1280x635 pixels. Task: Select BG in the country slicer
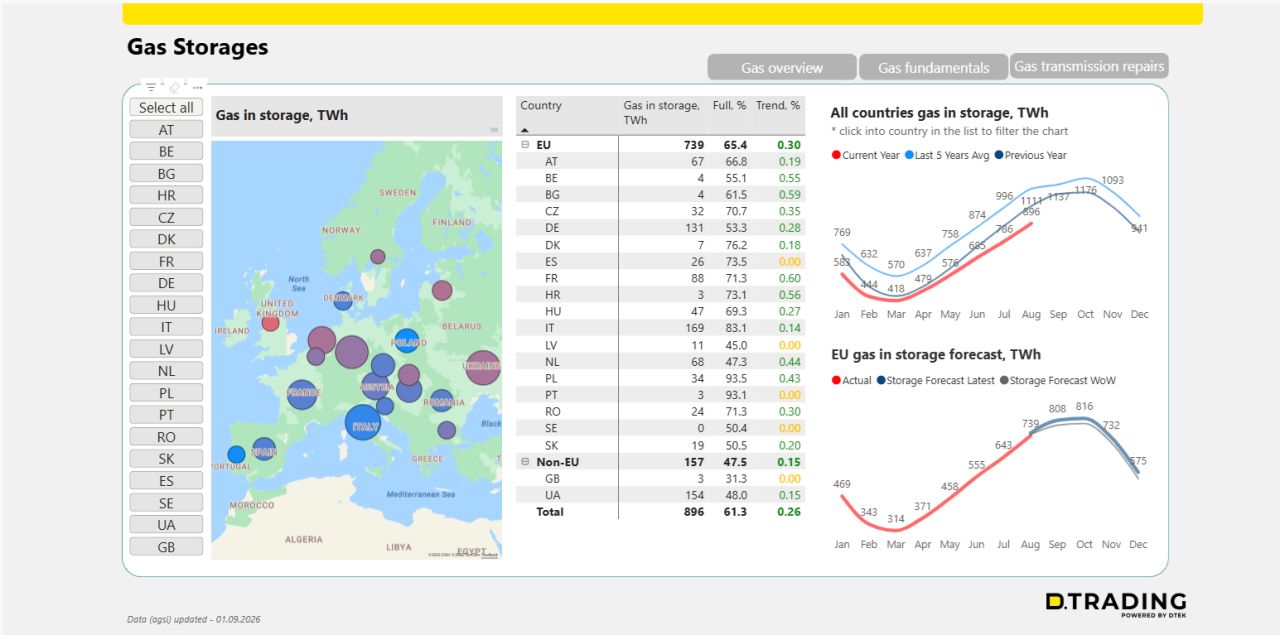pyautogui.click(x=166, y=173)
